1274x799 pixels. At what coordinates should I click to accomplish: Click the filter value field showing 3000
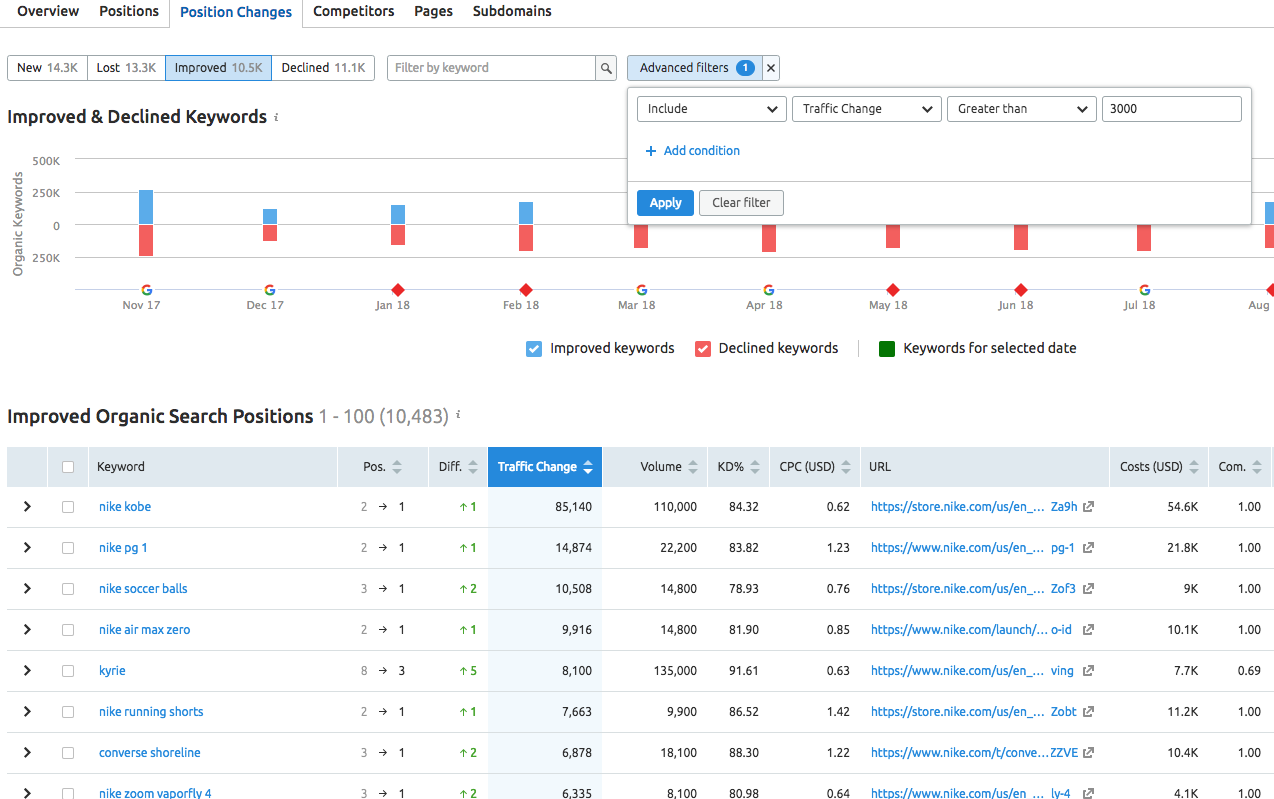1172,109
